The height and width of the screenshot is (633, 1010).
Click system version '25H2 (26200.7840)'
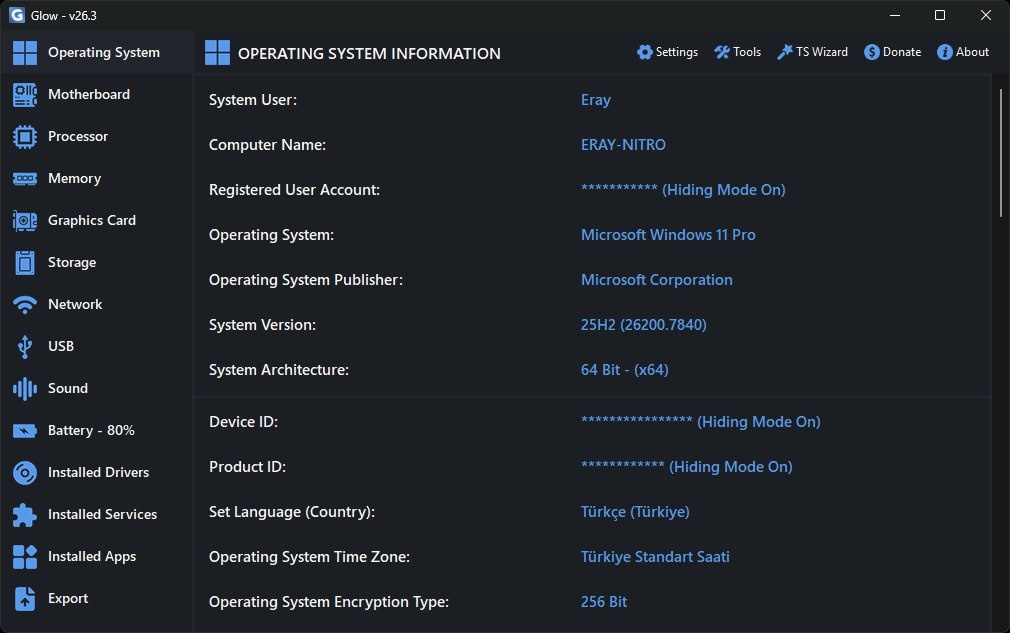[x=643, y=325]
